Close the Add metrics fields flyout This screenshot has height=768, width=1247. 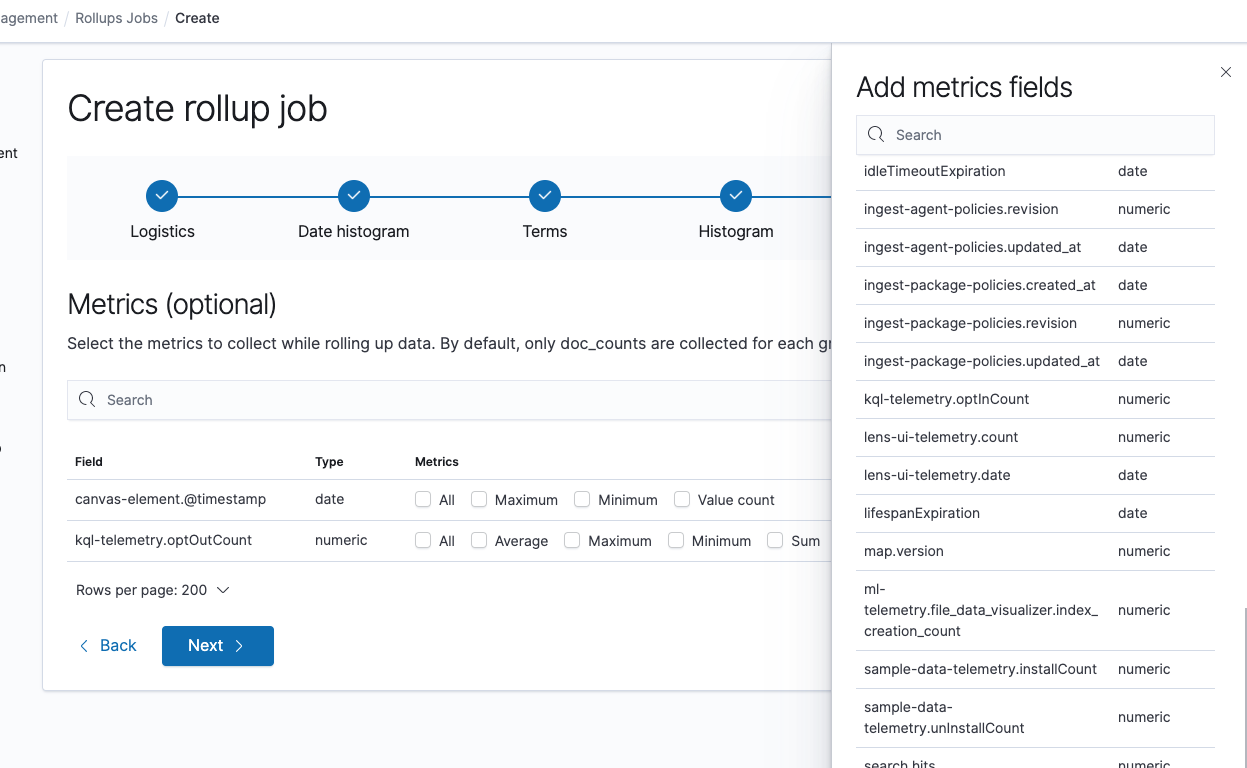tap(1225, 72)
